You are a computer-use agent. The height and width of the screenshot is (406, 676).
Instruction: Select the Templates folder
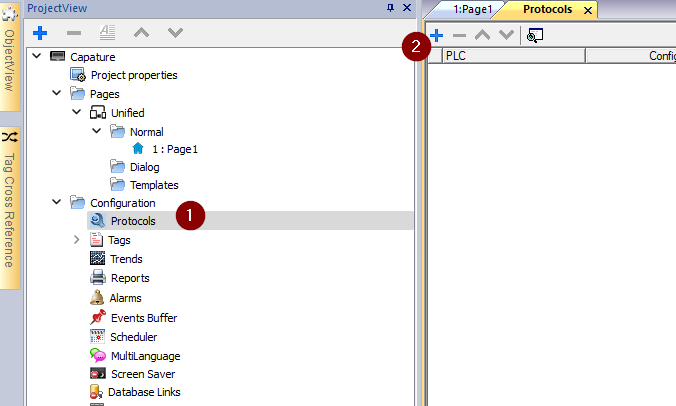tap(154, 185)
